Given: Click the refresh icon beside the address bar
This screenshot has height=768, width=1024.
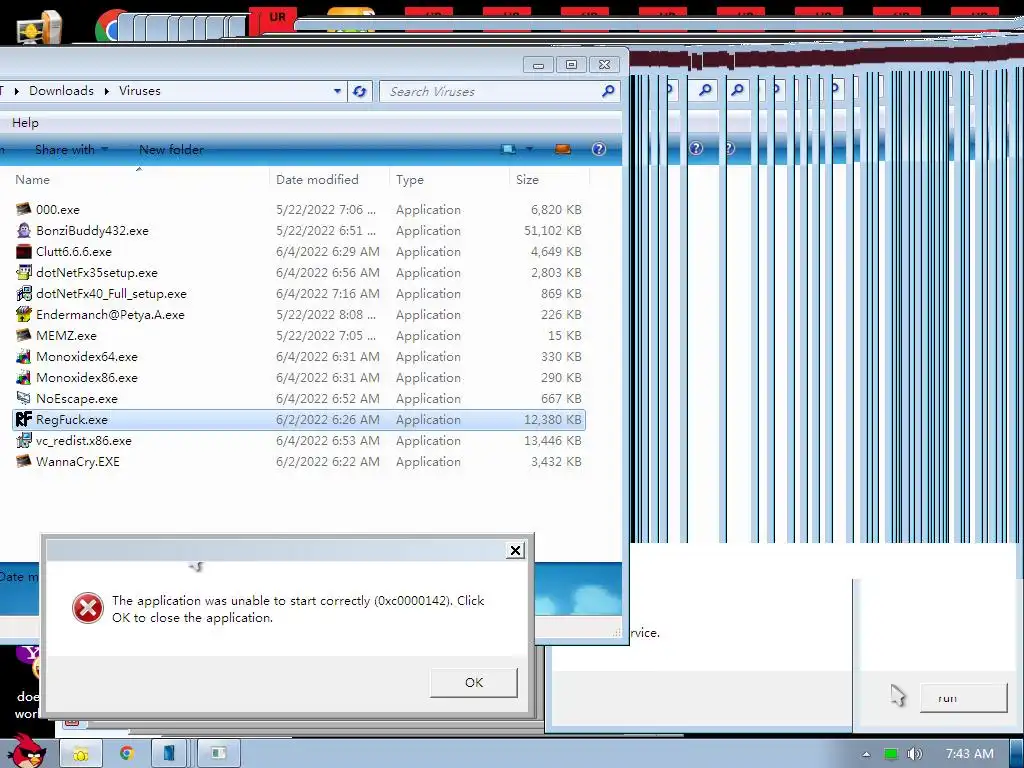Looking at the screenshot, I should click(359, 91).
